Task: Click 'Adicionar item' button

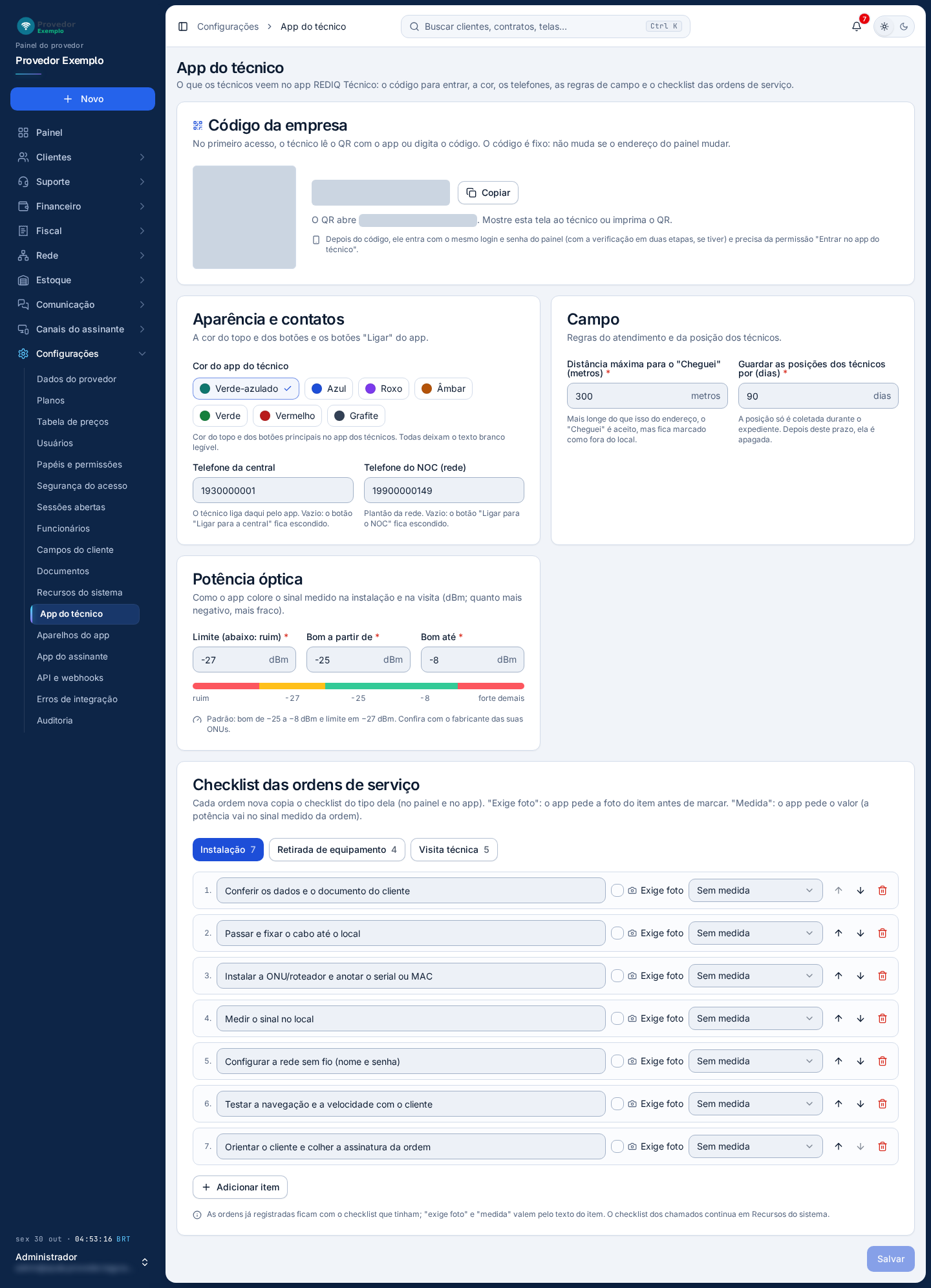Action: pos(240,1187)
